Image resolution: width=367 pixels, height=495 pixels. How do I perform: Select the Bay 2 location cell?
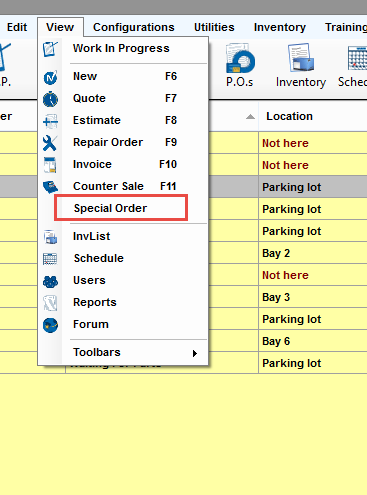pyautogui.click(x=313, y=253)
